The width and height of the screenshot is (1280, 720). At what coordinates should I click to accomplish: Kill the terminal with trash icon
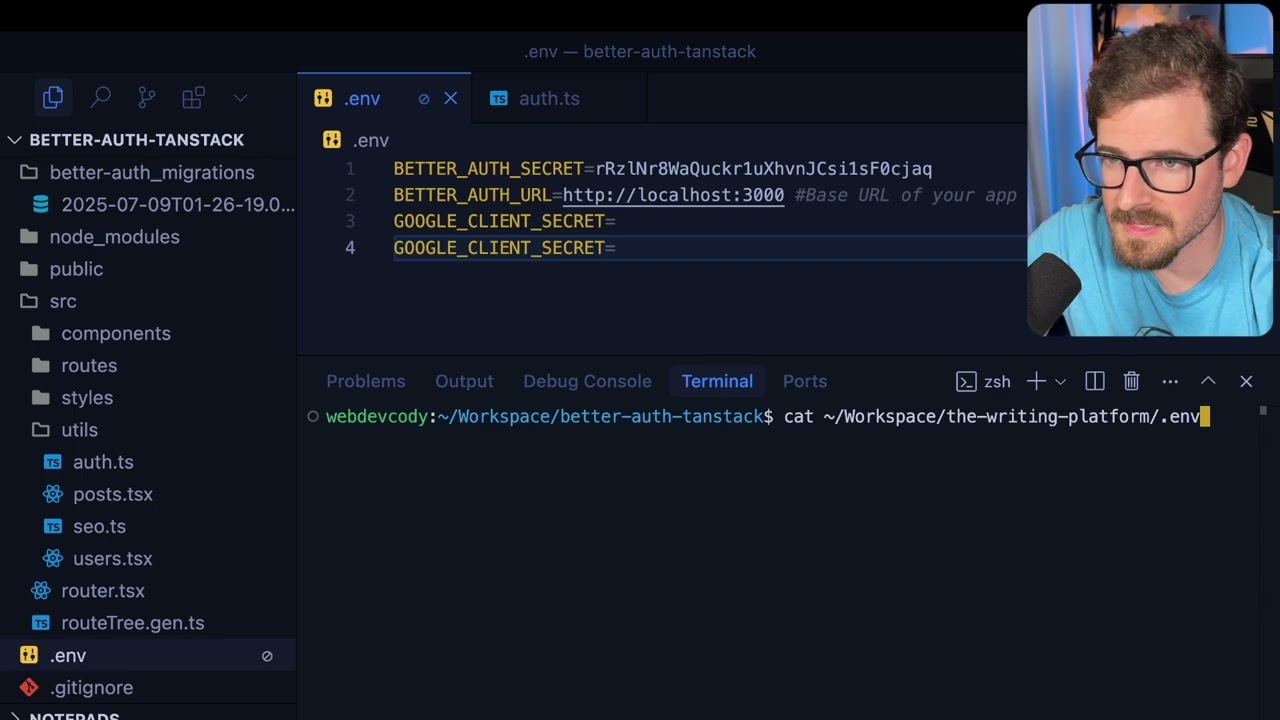coord(1132,381)
